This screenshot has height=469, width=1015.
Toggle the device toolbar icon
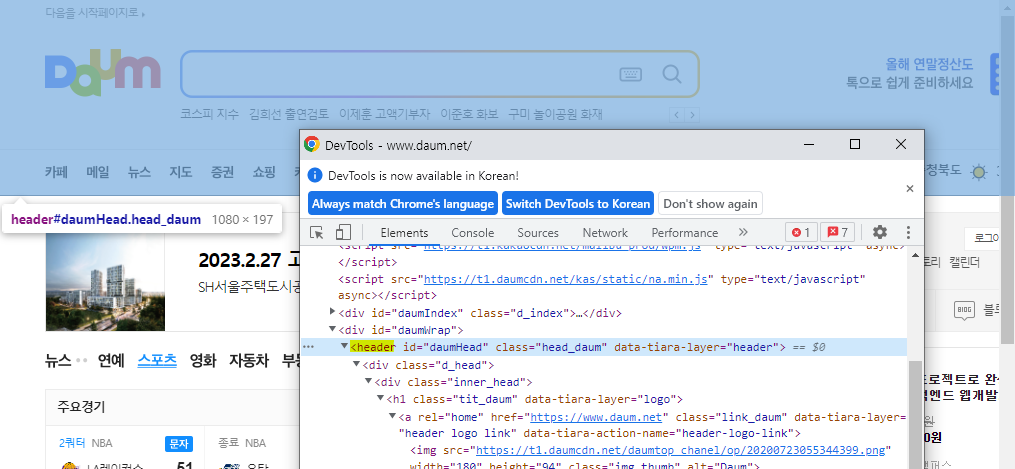click(x=342, y=232)
